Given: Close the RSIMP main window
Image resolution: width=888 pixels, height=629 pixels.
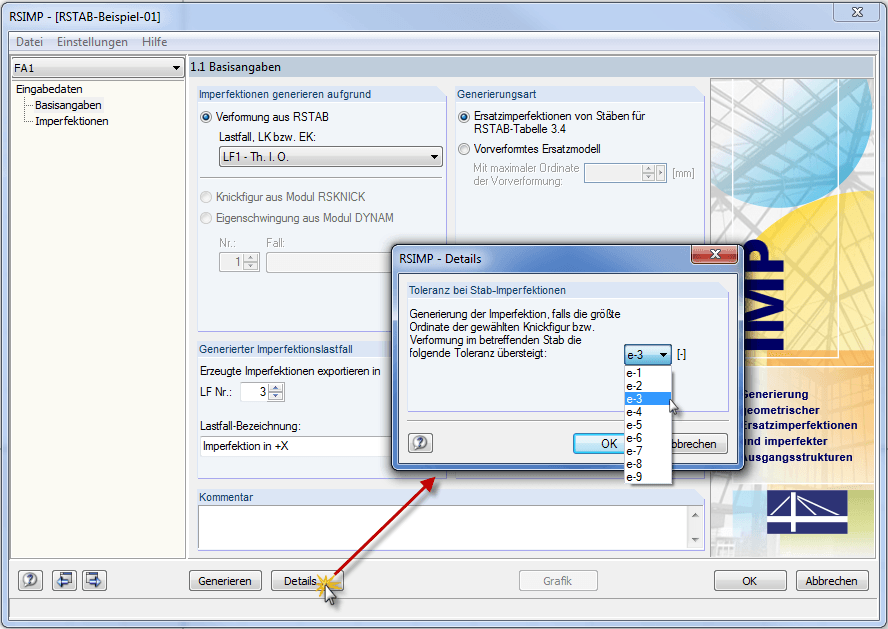Looking at the screenshot, I should point(857,12).
